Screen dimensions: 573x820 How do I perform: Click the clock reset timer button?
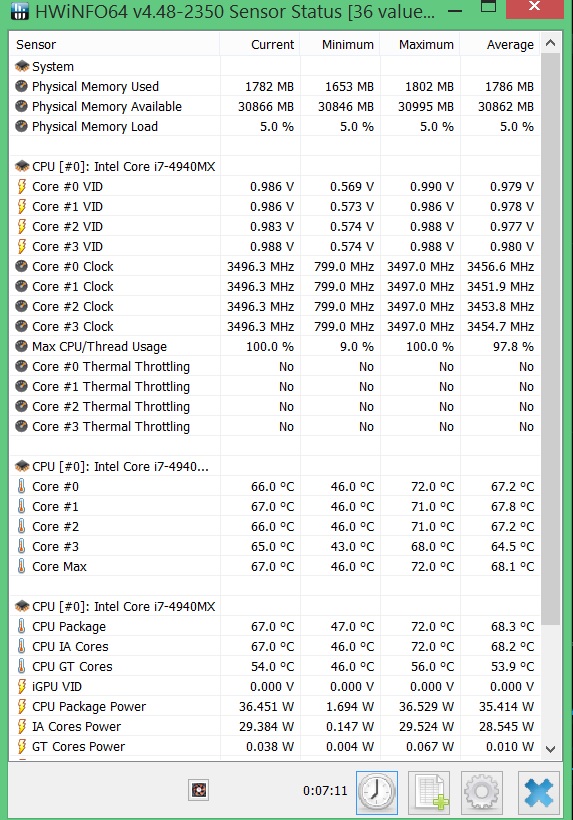(376, 792)
